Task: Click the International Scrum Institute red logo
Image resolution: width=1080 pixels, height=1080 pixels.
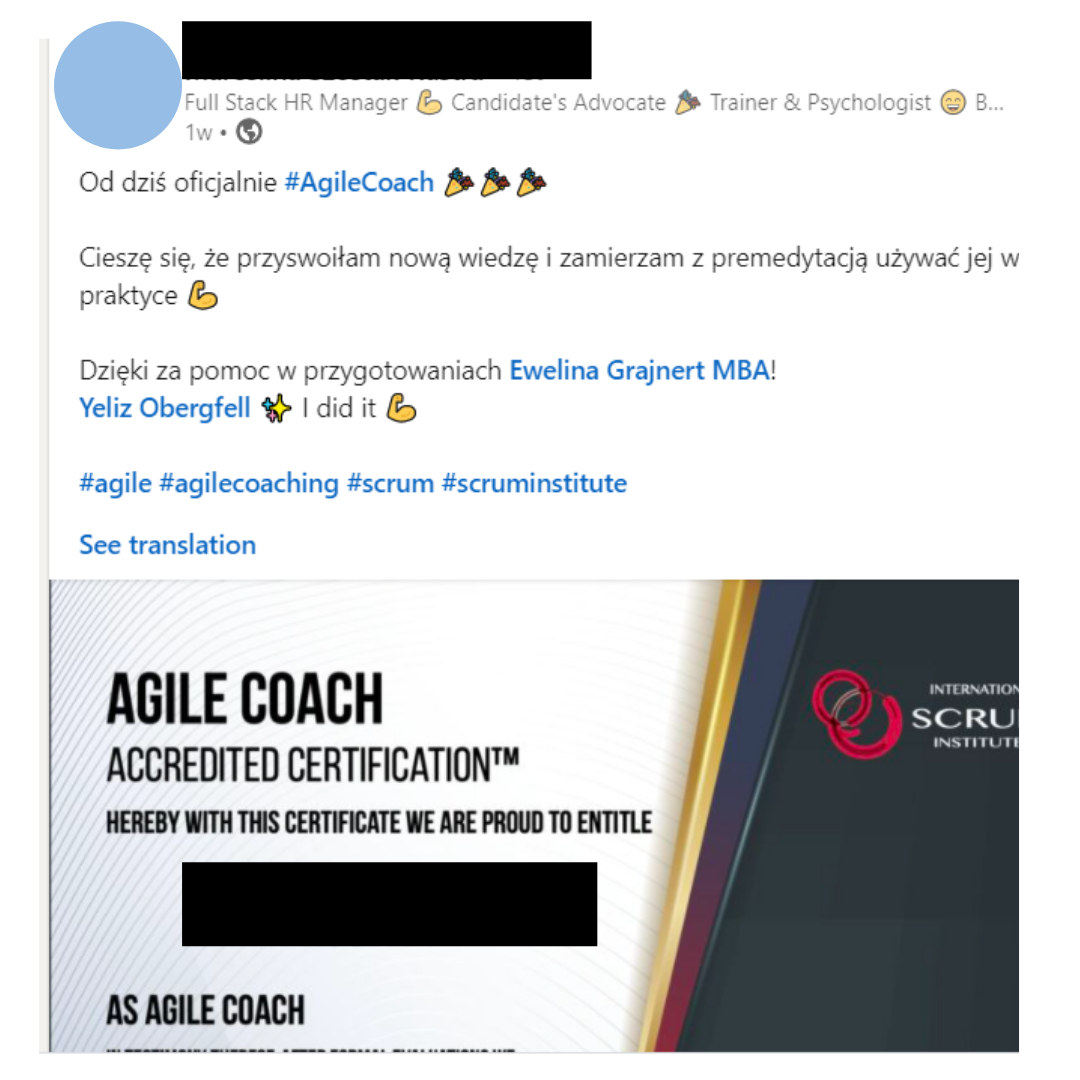Action: click(x=856, y=714)
